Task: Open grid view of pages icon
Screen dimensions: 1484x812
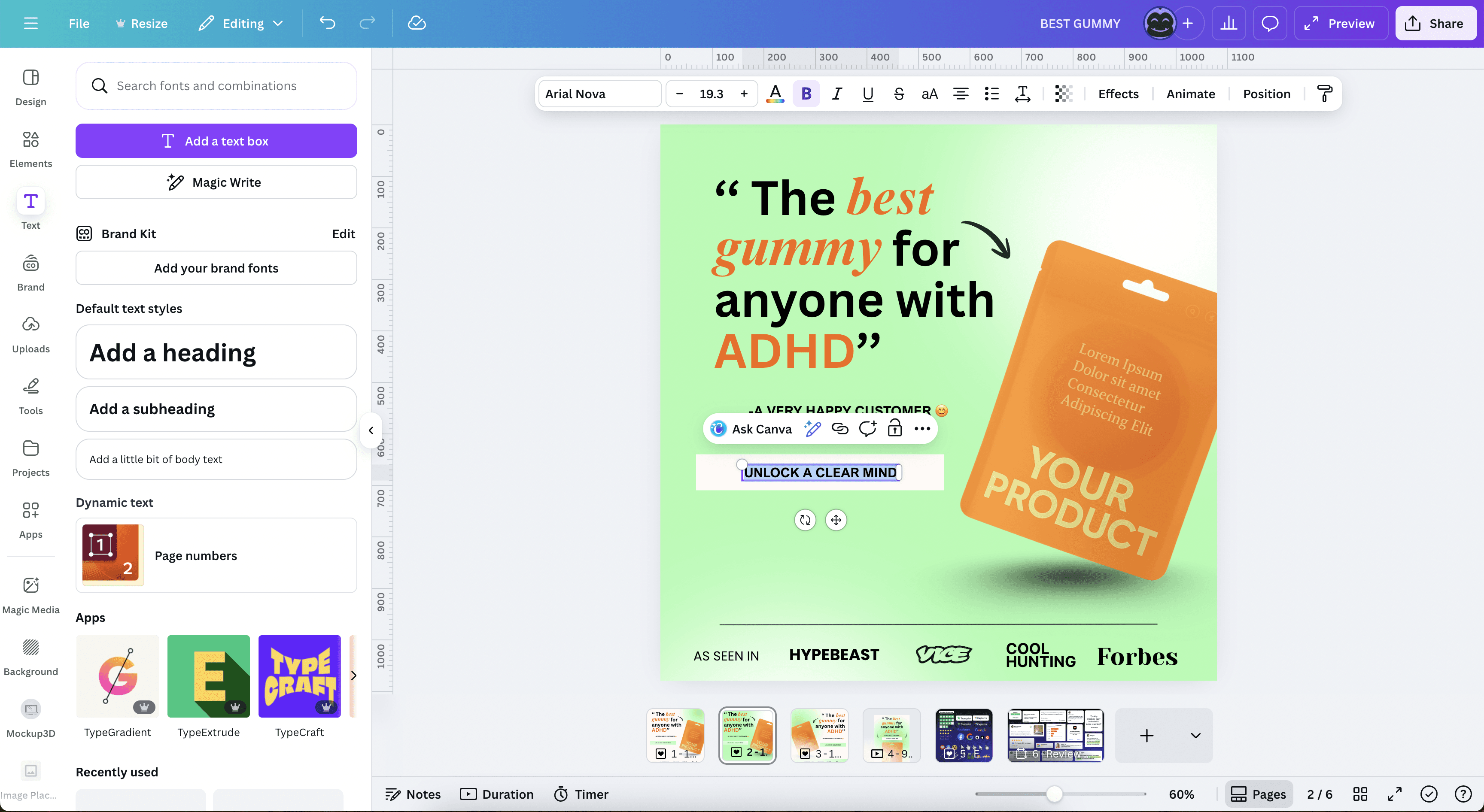Action: pyautogui.click(x=1360, y=794)
